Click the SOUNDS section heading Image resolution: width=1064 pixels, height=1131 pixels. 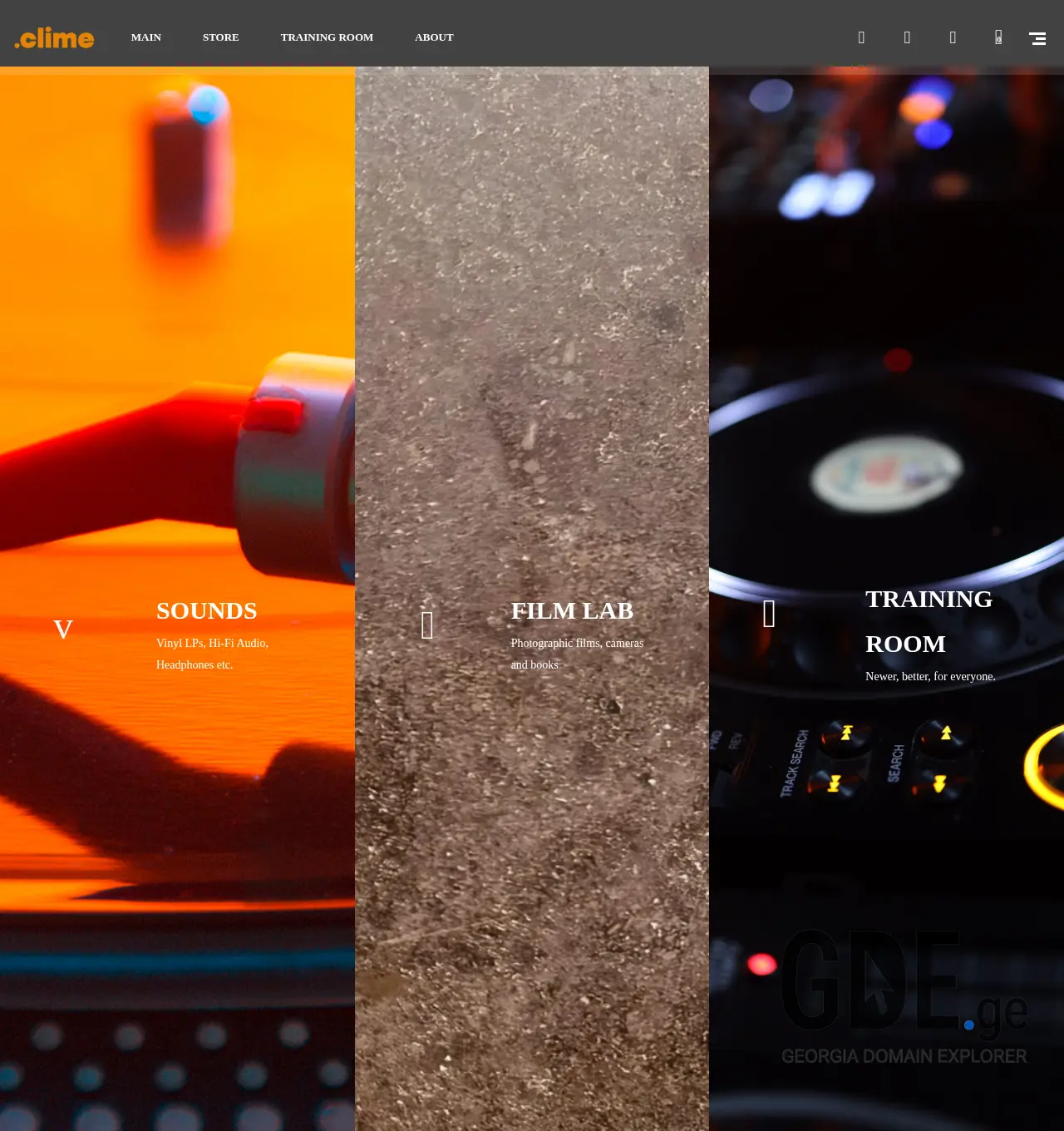[206, 611]
